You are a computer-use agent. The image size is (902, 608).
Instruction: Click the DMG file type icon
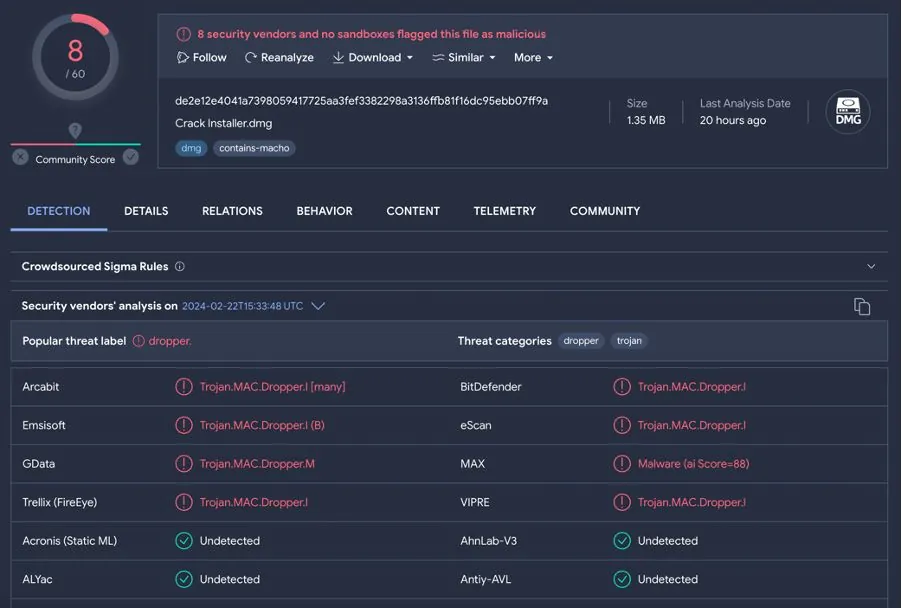click(x=847, y=112)
